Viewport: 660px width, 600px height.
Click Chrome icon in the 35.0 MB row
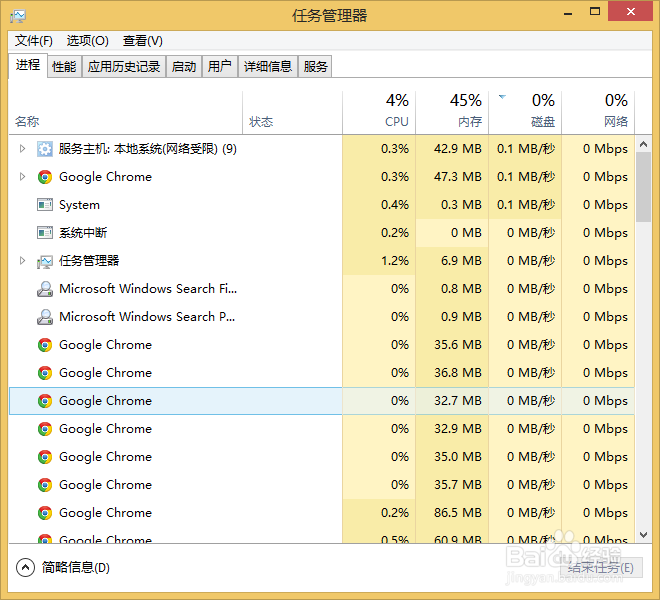45,457
